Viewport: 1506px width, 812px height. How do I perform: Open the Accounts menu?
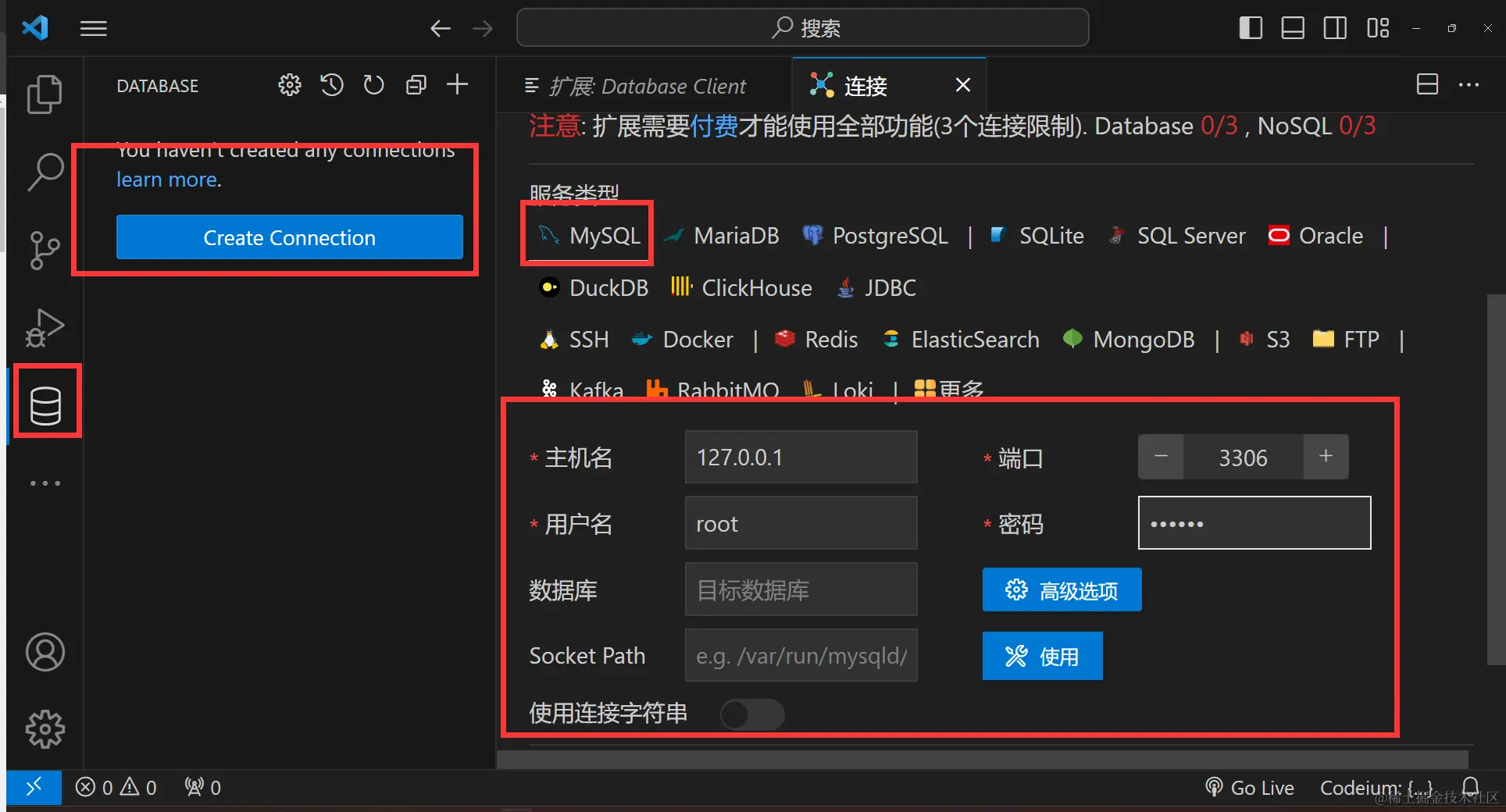tap(45, 652)
